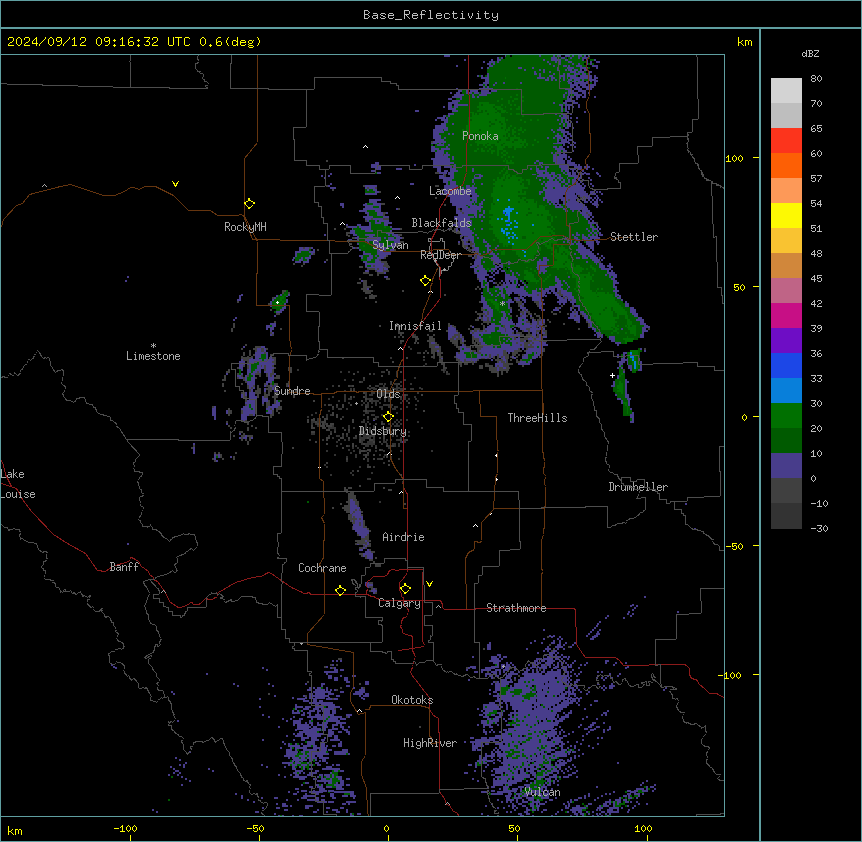The image size is (862, 842).
Task: Click the Innisfail label
Action: pos(415,326)
